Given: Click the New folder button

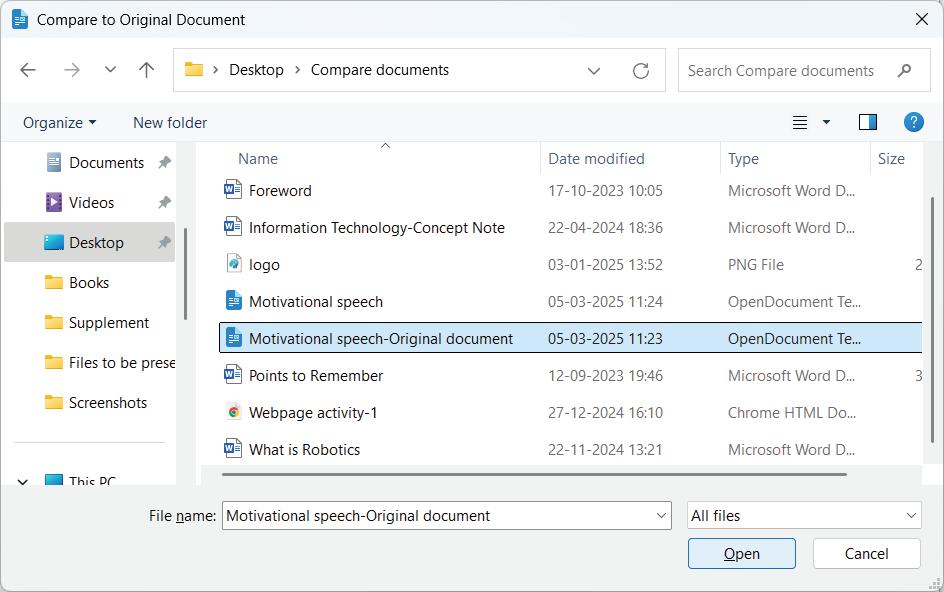Looking at the screenshot, I should pyautogui.click(x=170, y=122).
